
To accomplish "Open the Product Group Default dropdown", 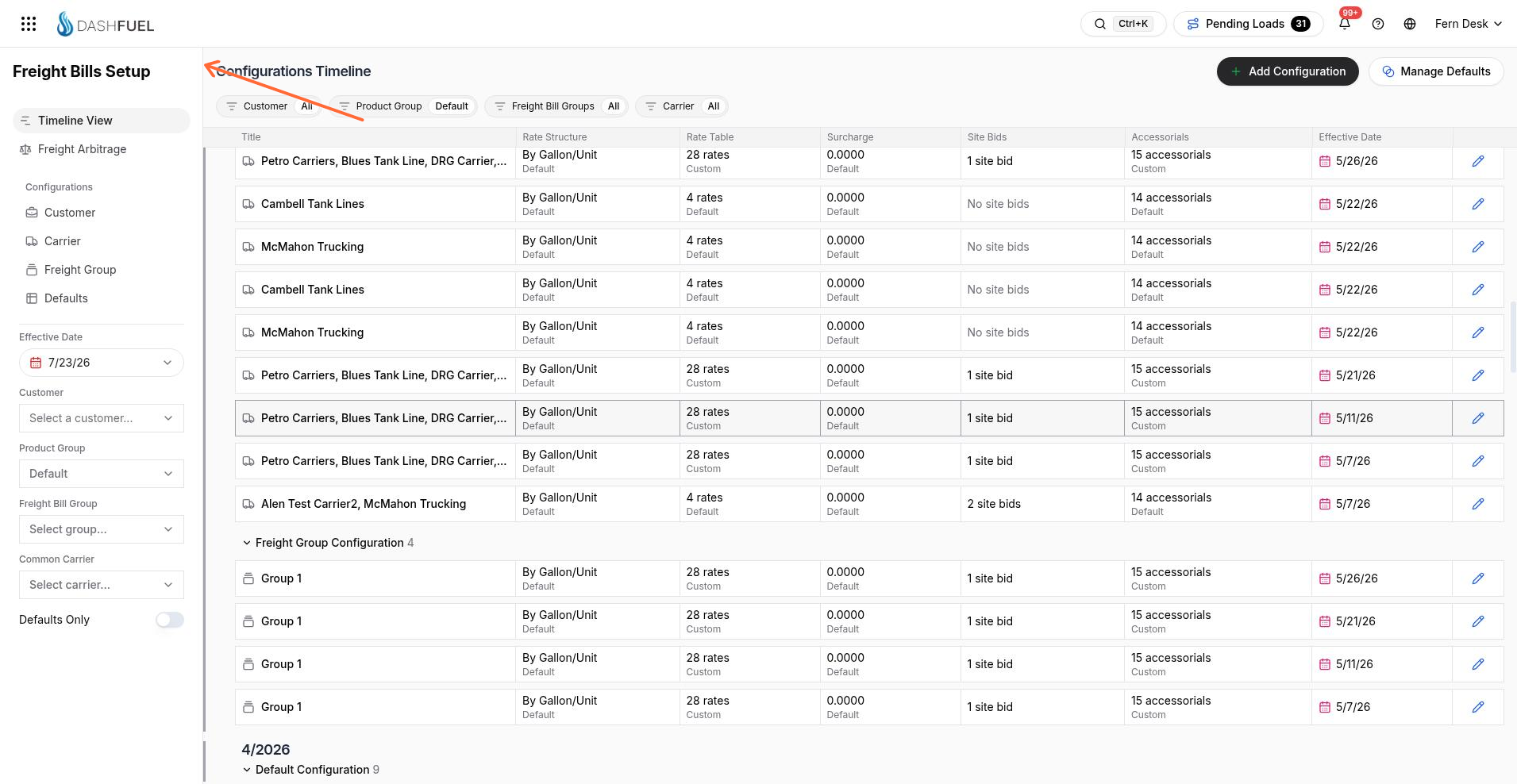I will coord(102,474).
